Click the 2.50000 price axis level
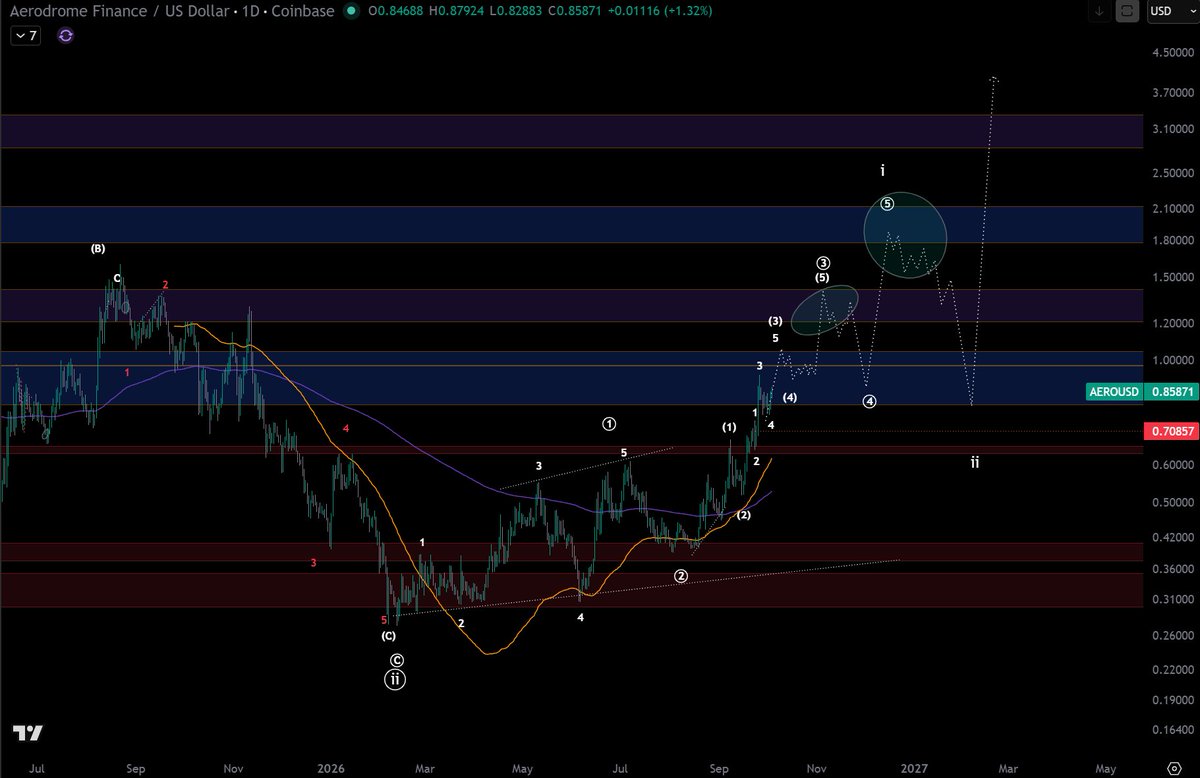This screenshot has height=778, width=1200. coord(1172,174)
